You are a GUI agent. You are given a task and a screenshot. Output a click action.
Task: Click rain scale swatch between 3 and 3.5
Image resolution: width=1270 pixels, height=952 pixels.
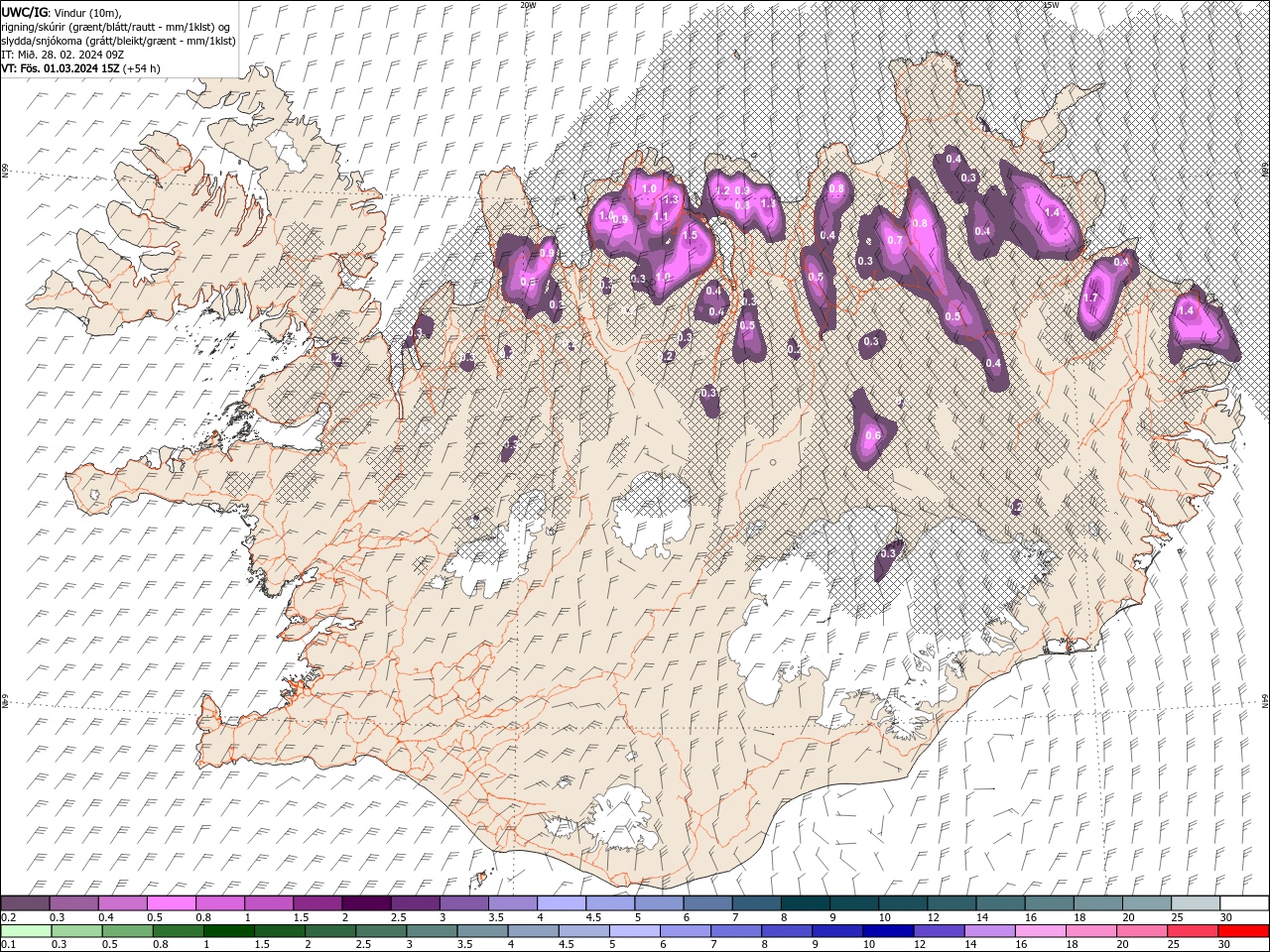tap(433, 930)
